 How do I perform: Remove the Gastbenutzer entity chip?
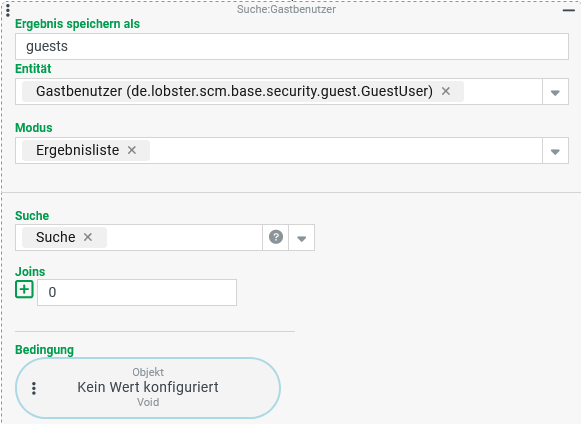tap(446, 91)
